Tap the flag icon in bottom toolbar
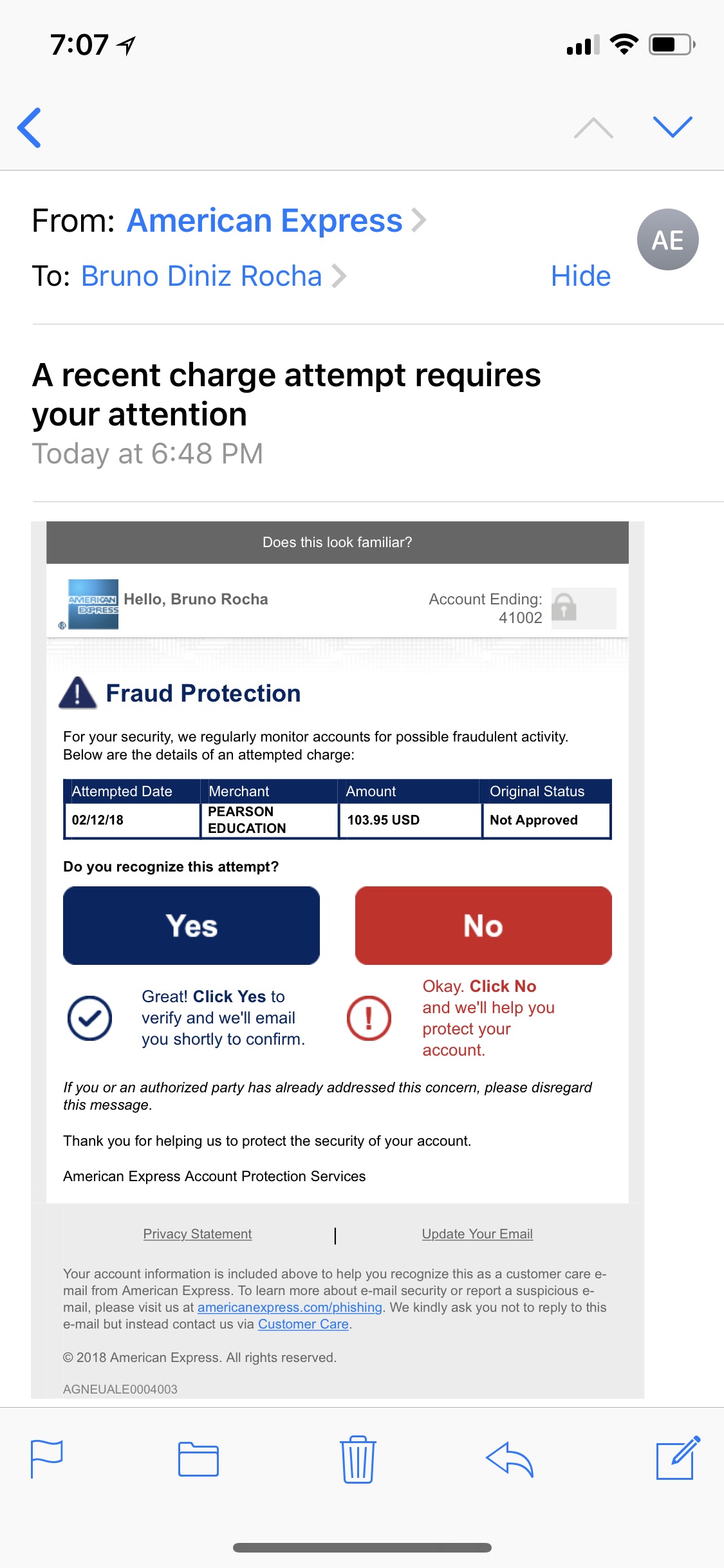Screen dimensions: 724x1568 47,1459
